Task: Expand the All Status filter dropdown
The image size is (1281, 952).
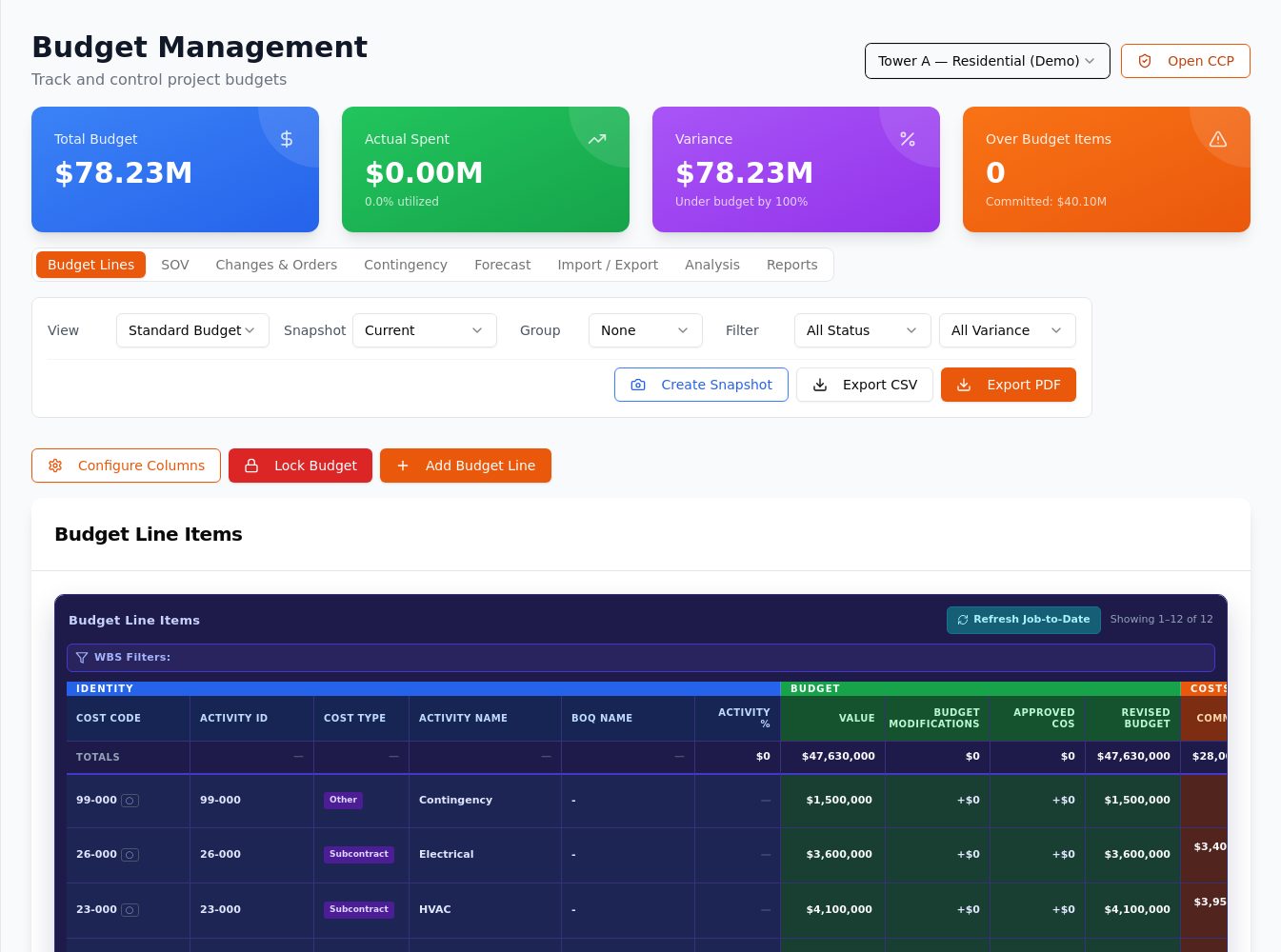Action: pyautogui.click(x=863, y=330)
